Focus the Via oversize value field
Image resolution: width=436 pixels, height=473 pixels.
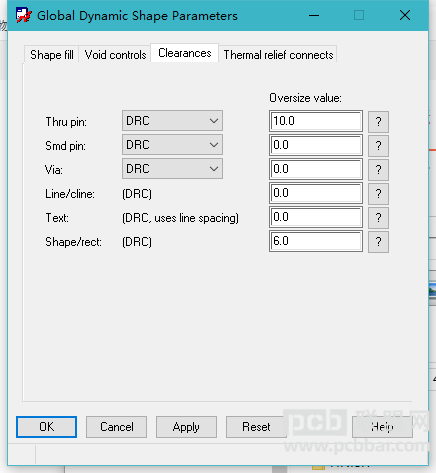click(x=316, y=169)
